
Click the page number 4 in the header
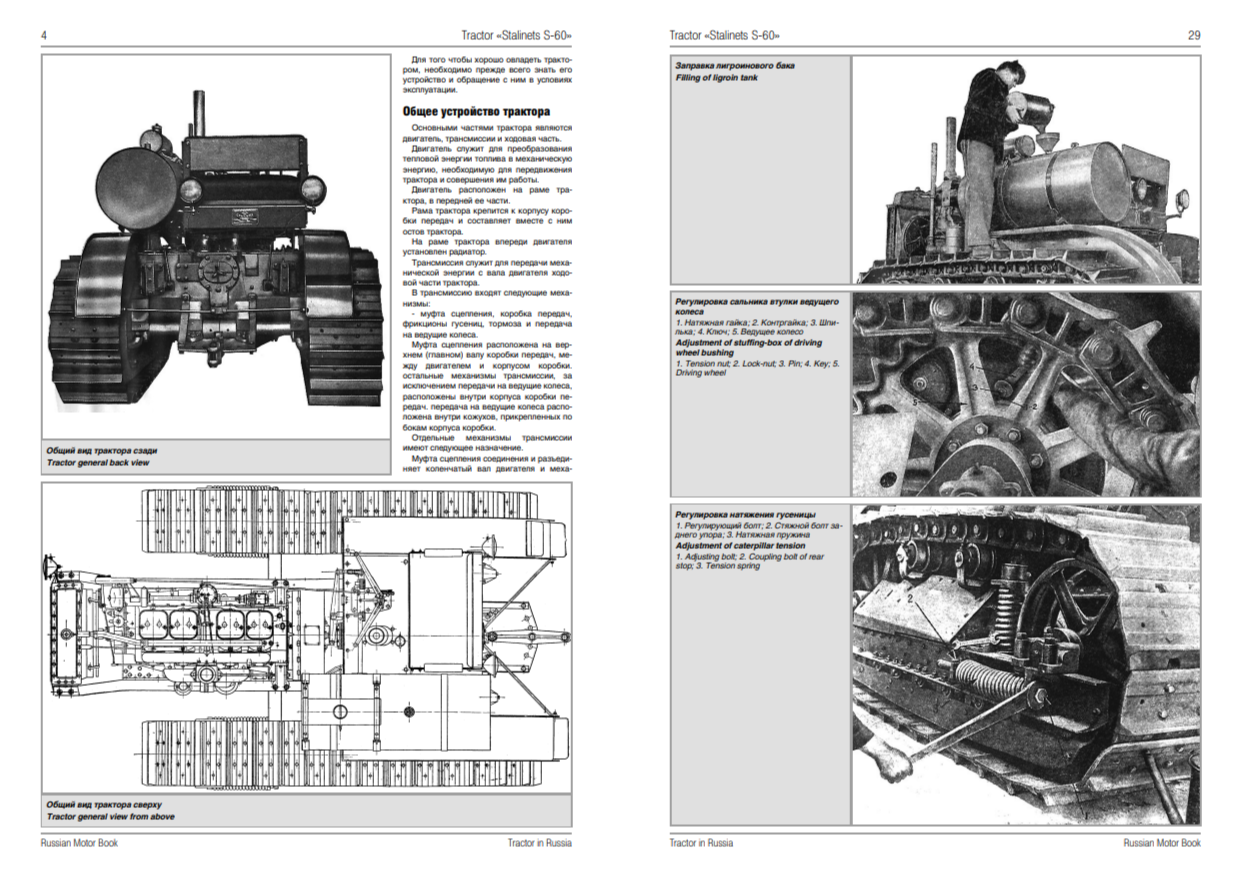tap(44, 35)
